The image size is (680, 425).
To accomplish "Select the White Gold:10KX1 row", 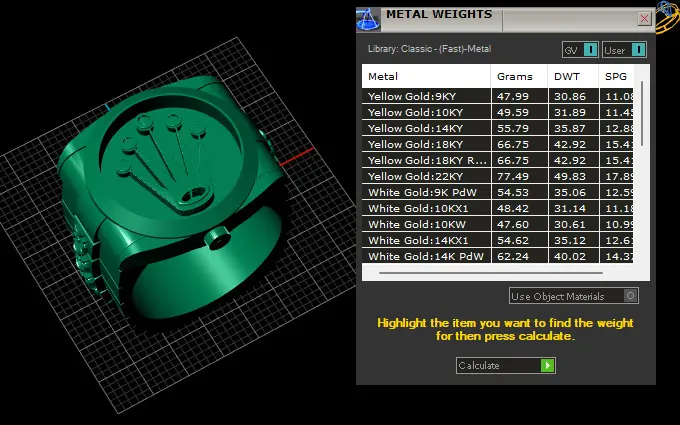I will click(497, 209).
